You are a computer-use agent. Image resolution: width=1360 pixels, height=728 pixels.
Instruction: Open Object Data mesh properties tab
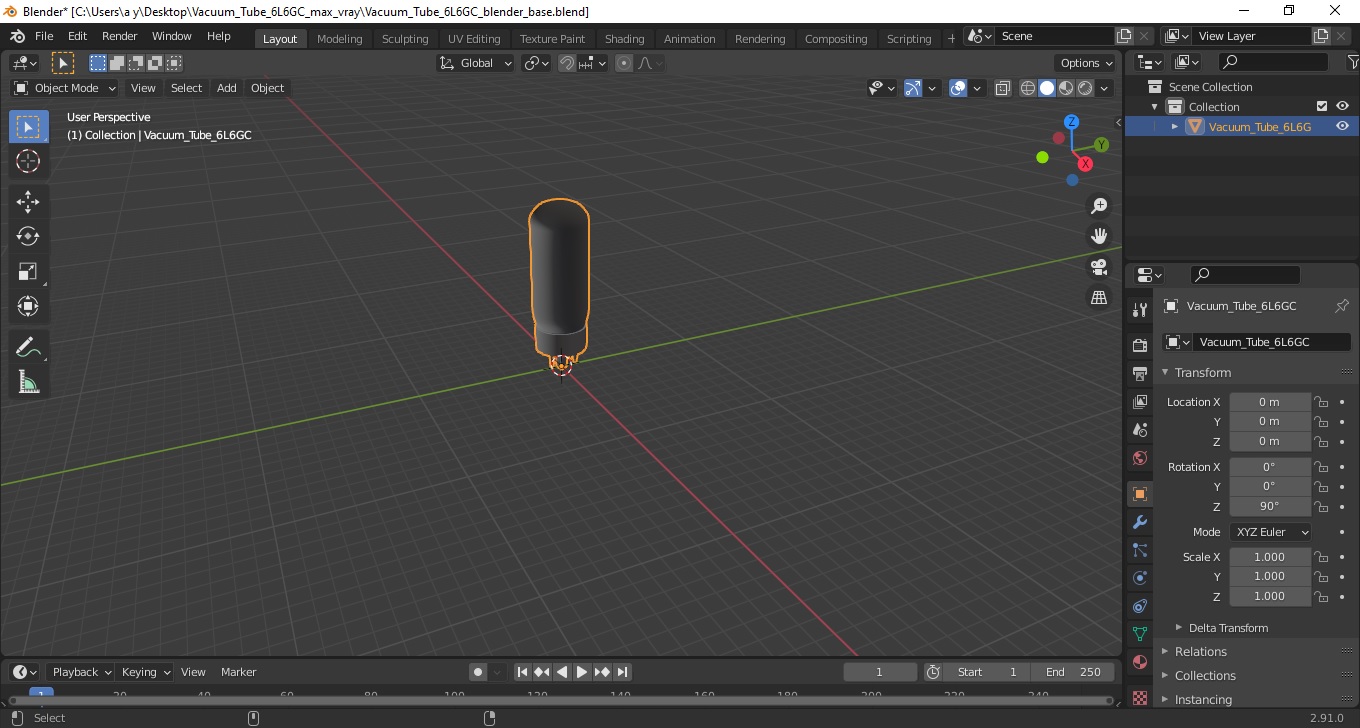pyautogui.click(x=1139, y=634)
